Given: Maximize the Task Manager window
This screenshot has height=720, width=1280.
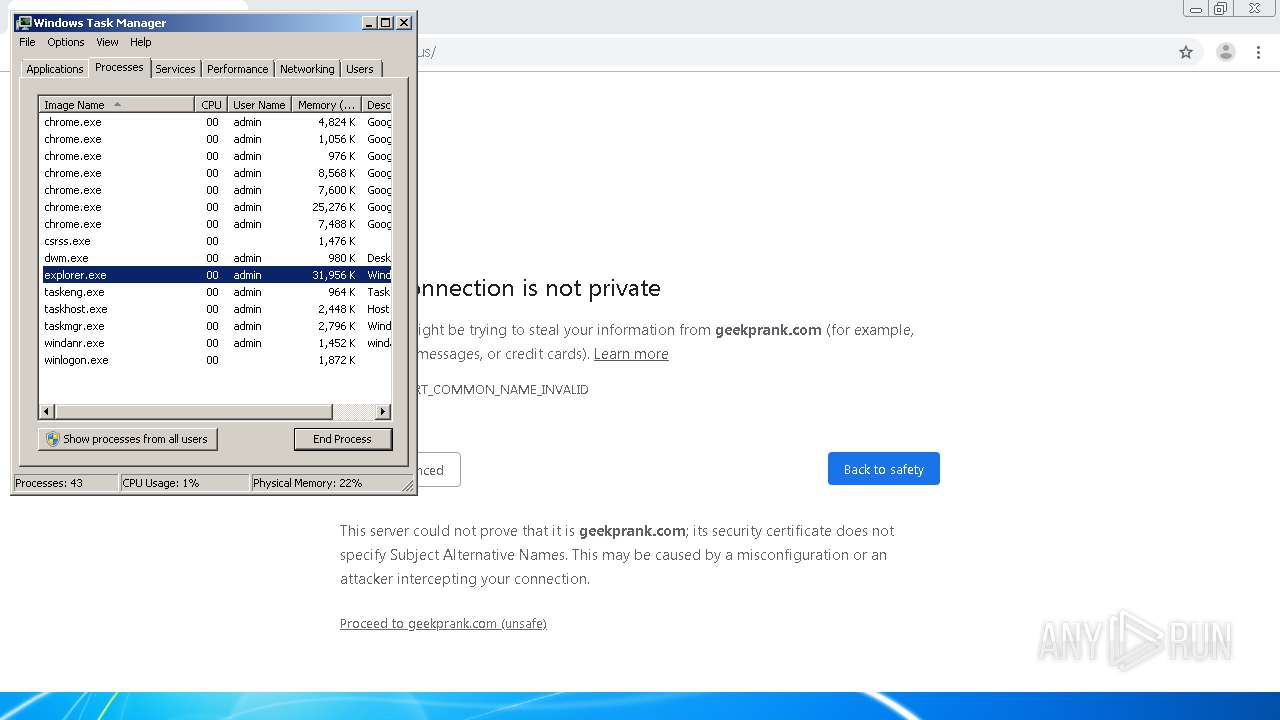Looking at the screenshot, I should tap(386, 23).
